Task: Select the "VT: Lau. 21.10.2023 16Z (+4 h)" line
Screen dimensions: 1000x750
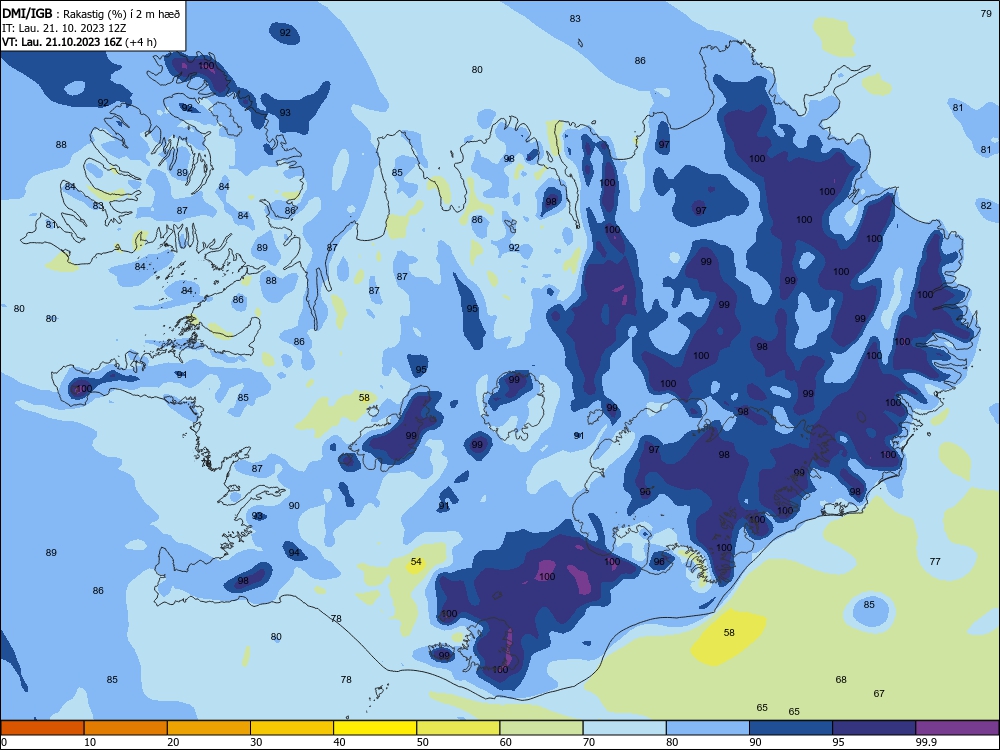Action: pos(79,42)
